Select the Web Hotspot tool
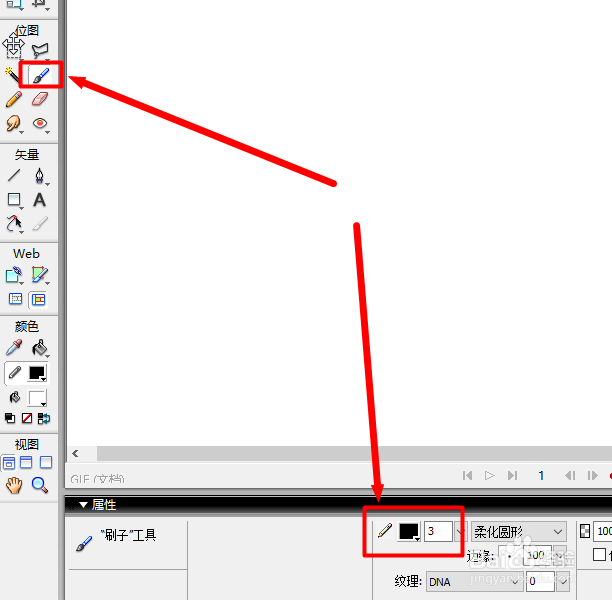The image size is (612, 600). (14, 275)
